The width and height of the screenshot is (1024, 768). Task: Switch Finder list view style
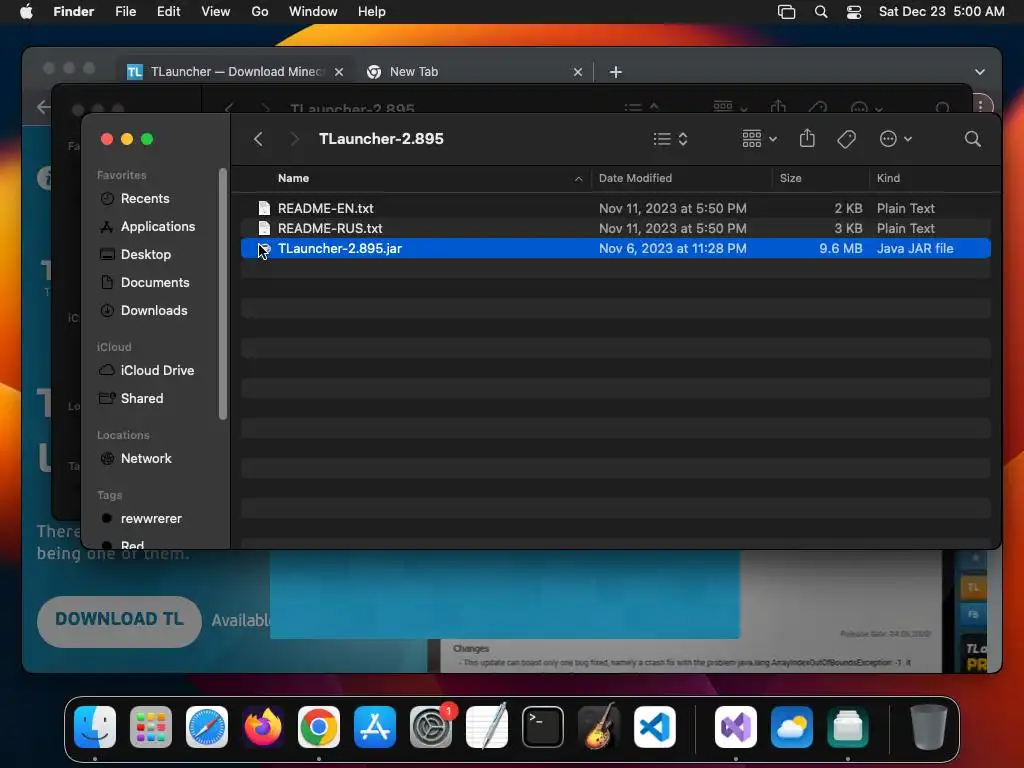pyautogui.click(x=670, y=139)
